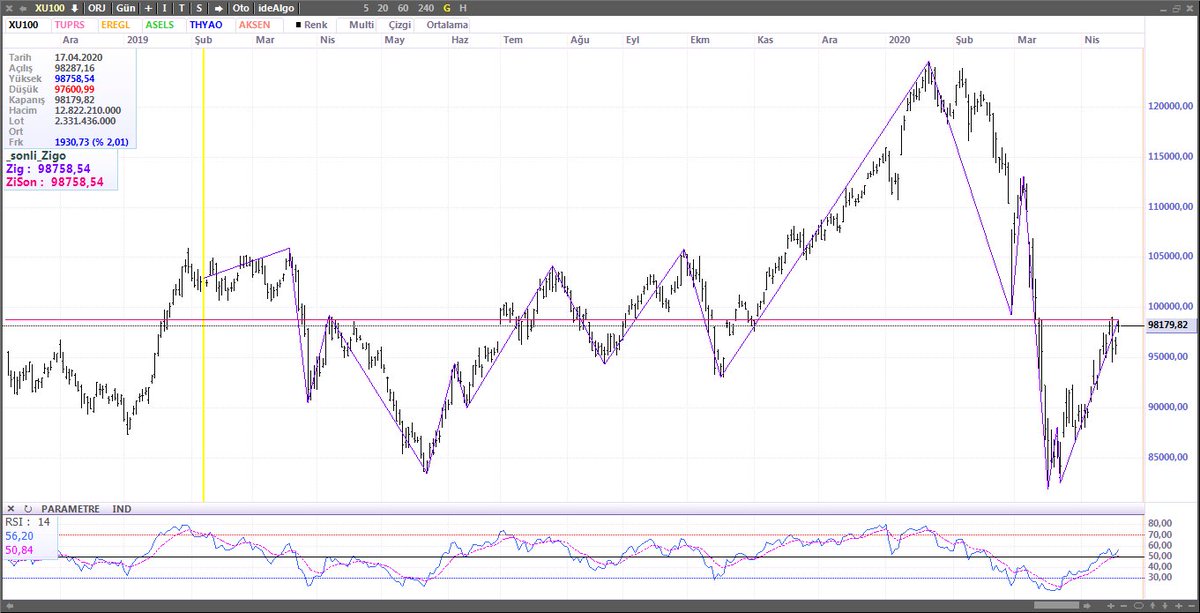Click the RSI value 56,20
Screen dimensions: 1200x613
tap(19, 536)
